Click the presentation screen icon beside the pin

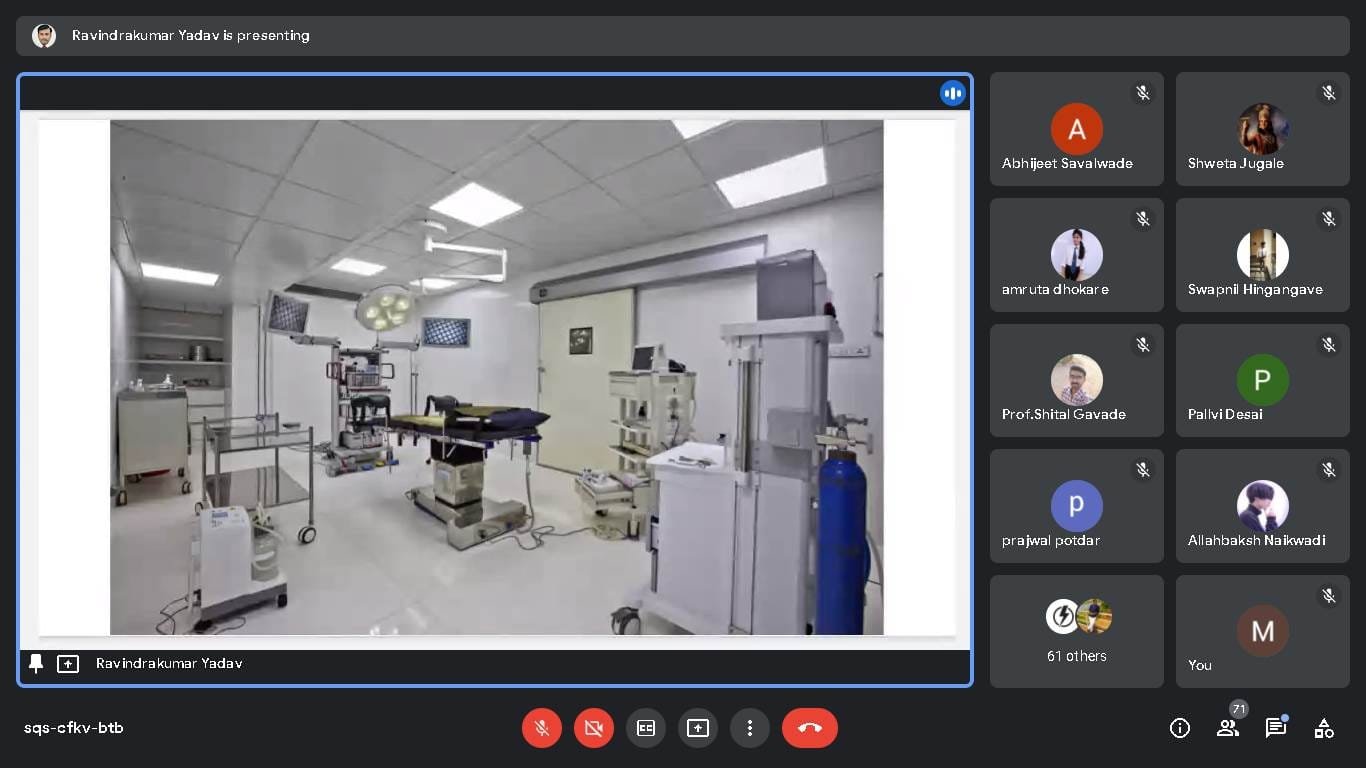[x=68, y=664]
